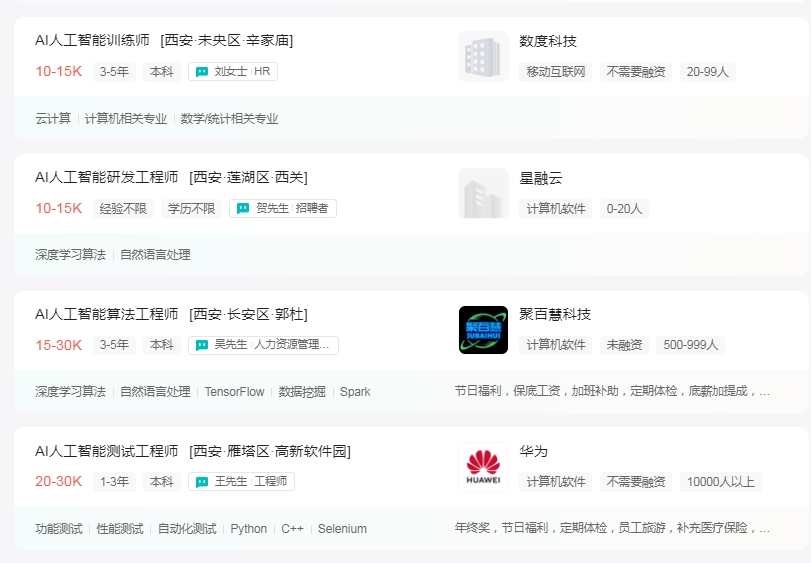Open the AI人工智能测试工程师 job title
Screen dimensions: 811x563
click(x=107, y=451)
